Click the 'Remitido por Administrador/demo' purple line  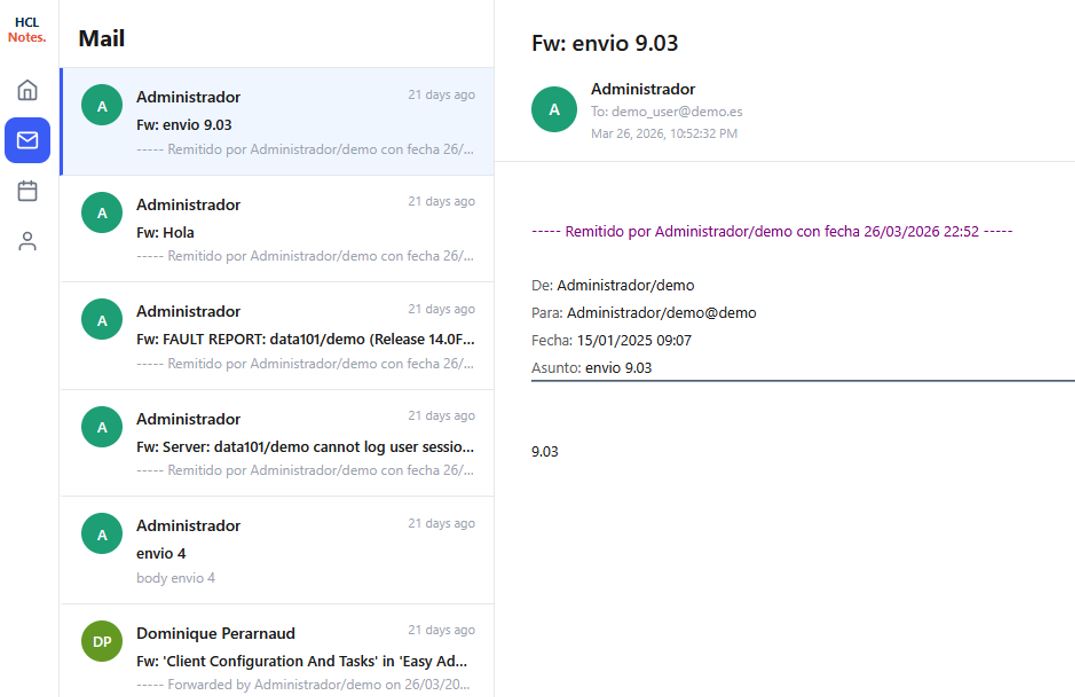pos(772,231)
